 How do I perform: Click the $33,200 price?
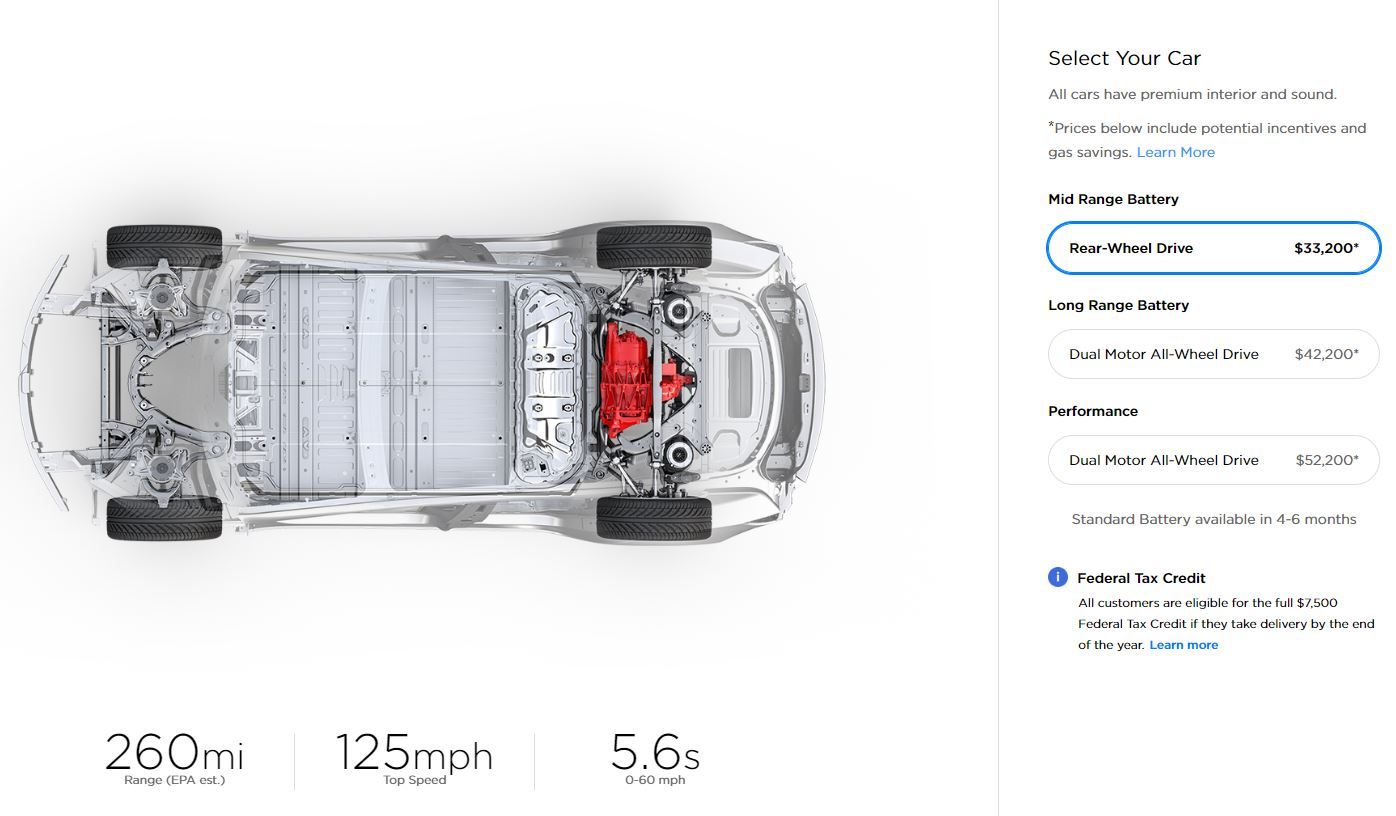point(1326,248)
